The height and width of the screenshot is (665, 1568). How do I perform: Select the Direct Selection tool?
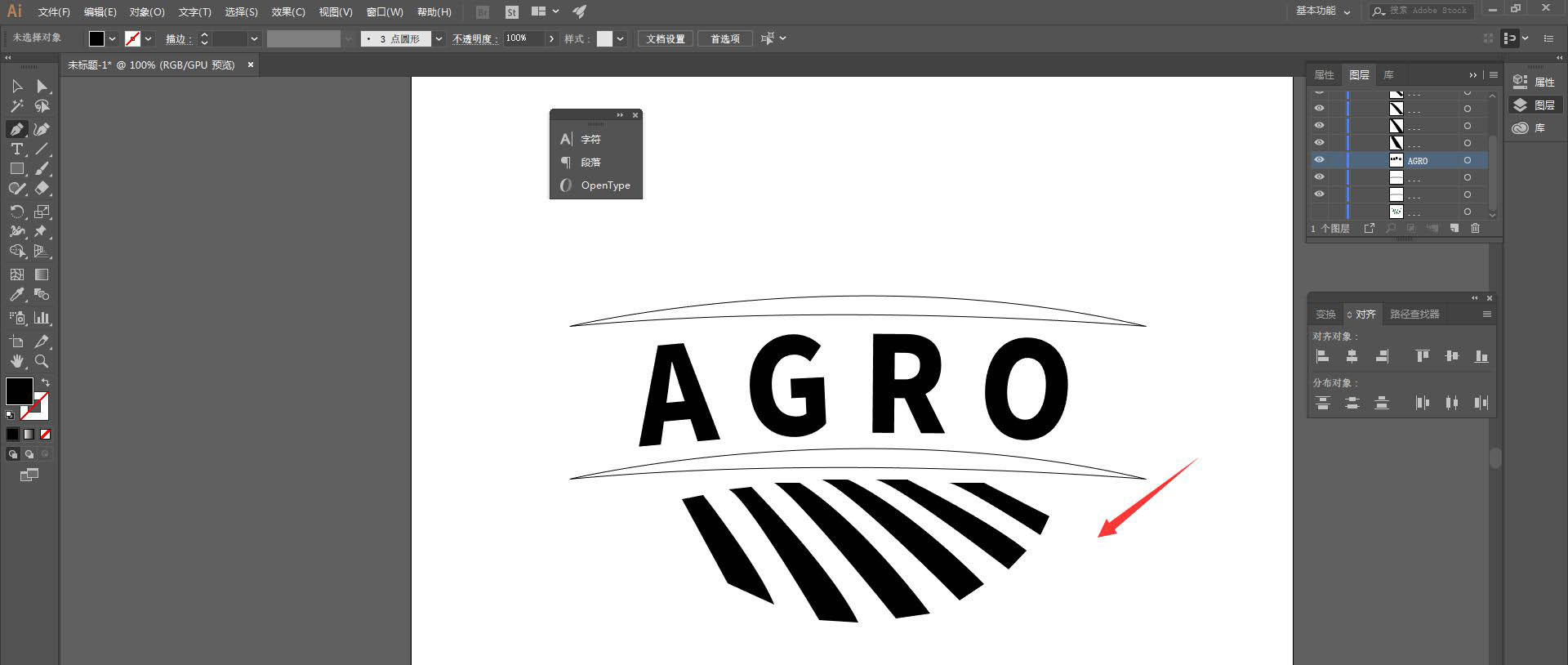tap(42, 86)
